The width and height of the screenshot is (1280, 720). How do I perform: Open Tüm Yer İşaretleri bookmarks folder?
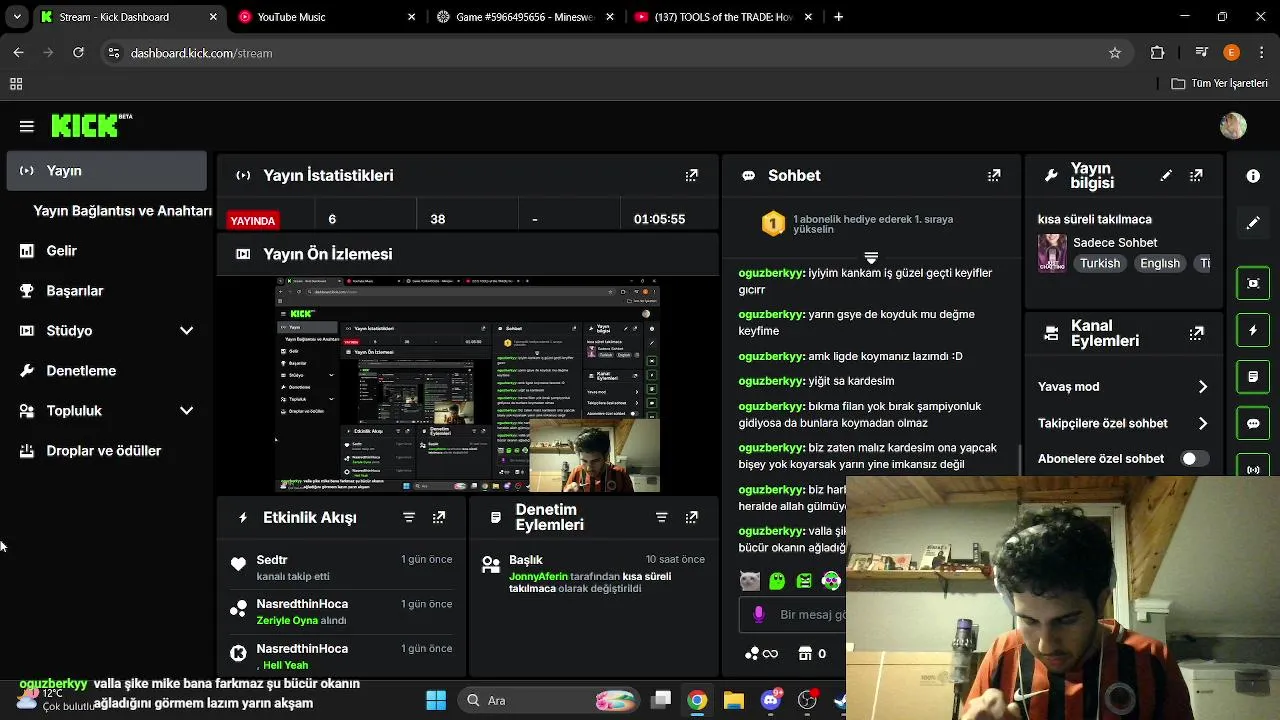coord(1220,84)
